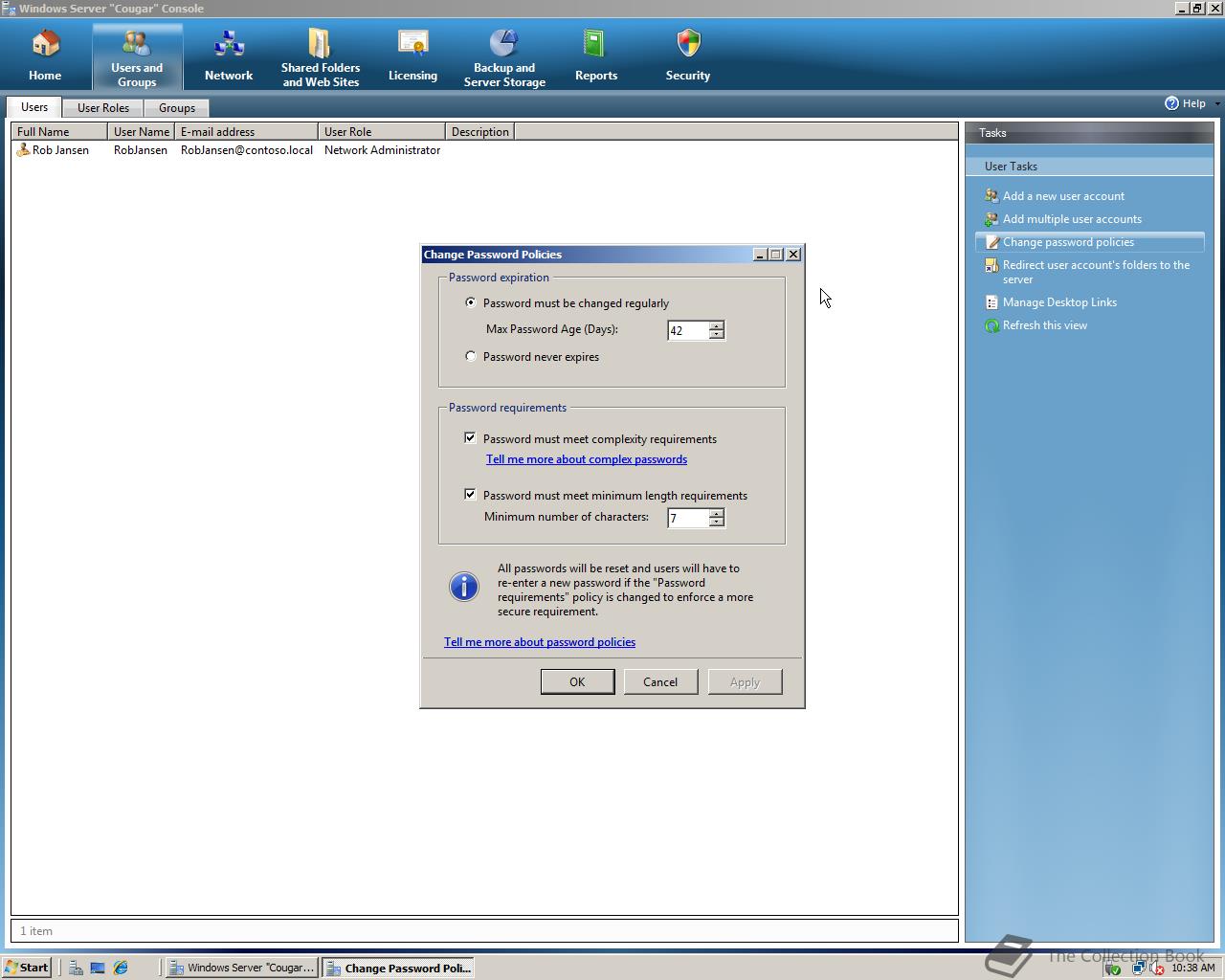Sort by User Name column
Viewport: 1225px width, 980px height.
pos(142,132)
